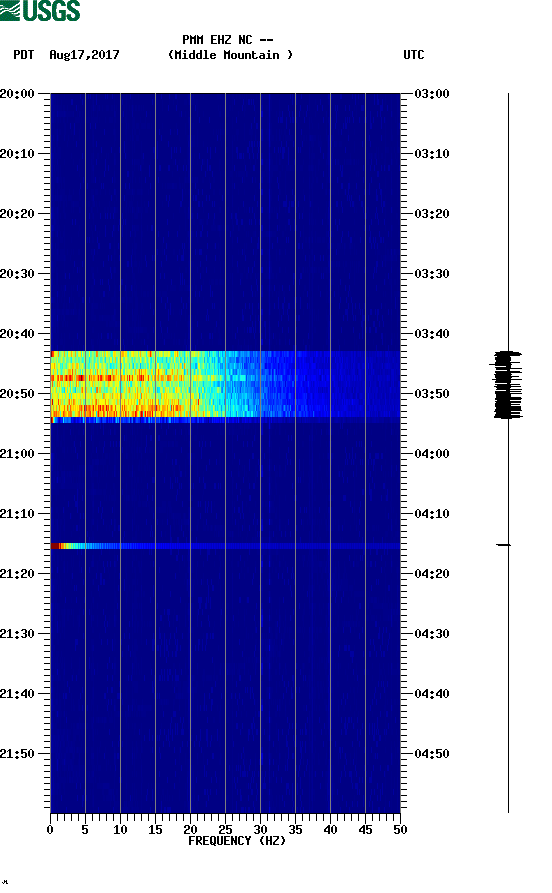Click the '20:40' PDT time label
Screen dimensions: 552x893
click(x=17, y=334)
